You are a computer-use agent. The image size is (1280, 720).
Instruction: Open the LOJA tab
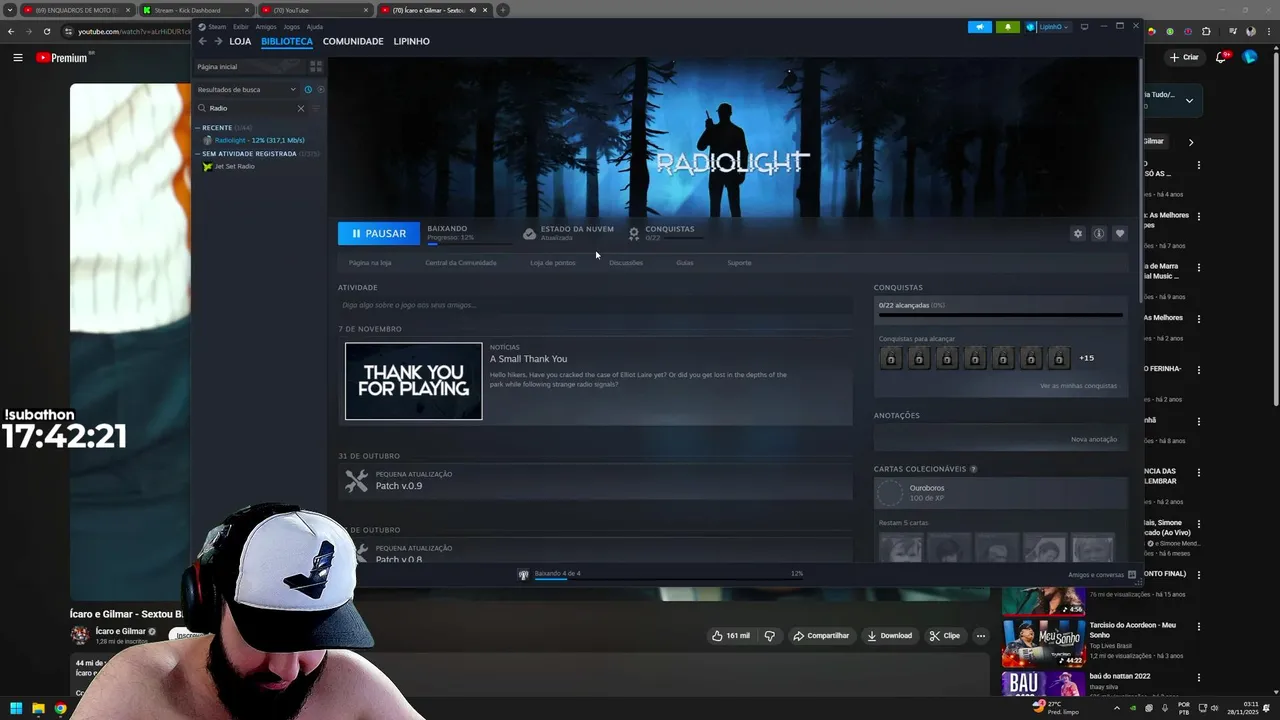(240, 42)
